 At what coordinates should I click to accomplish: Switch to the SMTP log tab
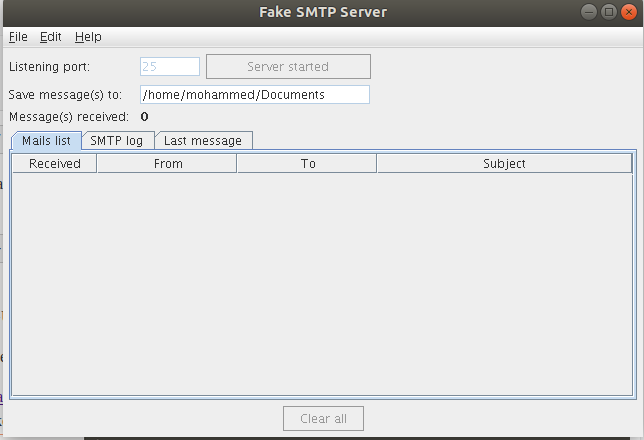(117, 141)
